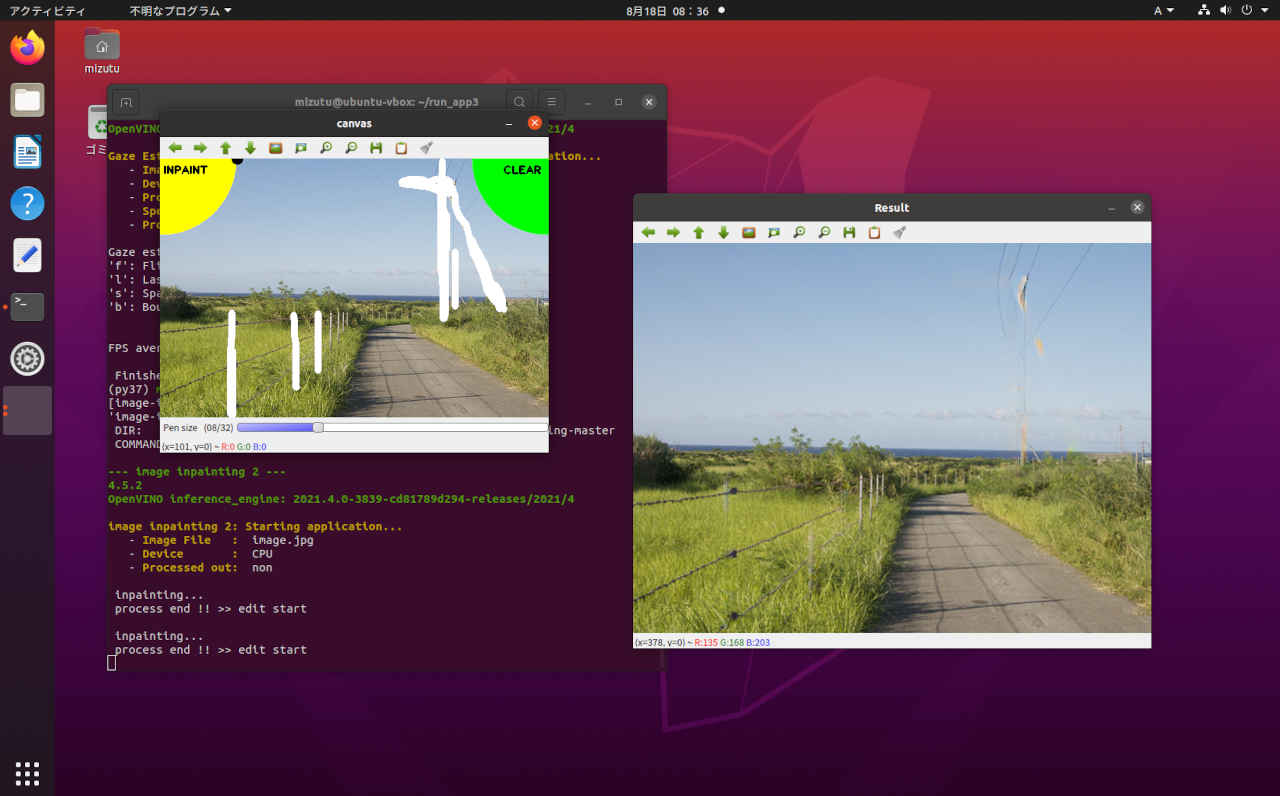Pan the canvas image left with the arrow icon
This screenshot has height=796, width=1280.
pyautogui.click(x=174, y=147)
